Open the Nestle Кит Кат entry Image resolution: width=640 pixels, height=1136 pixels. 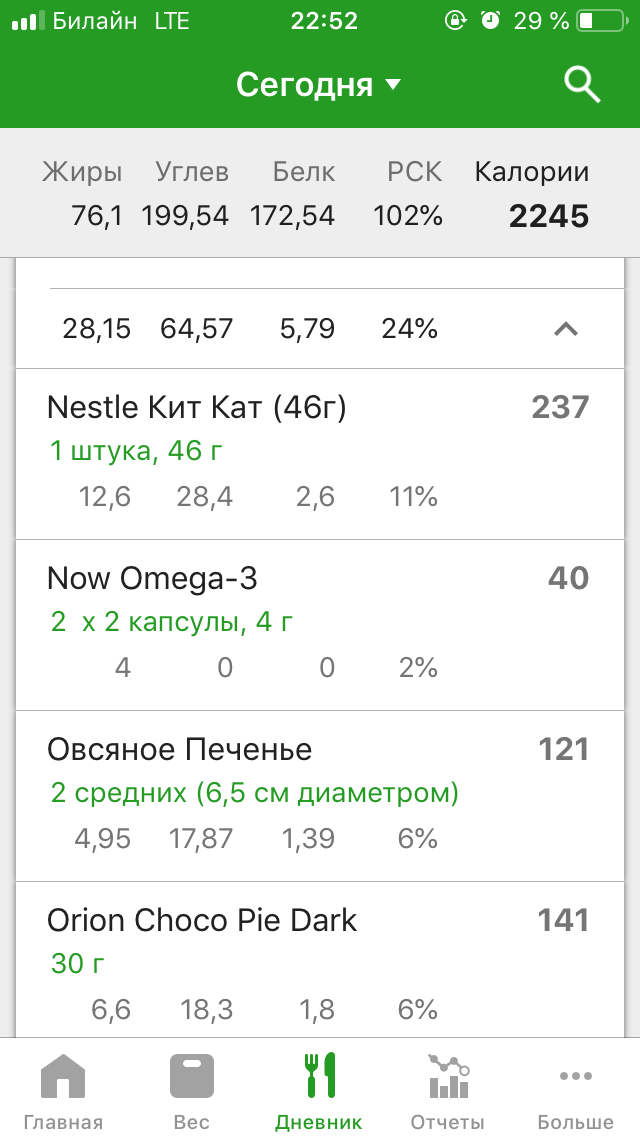click(x=320, y=454)
